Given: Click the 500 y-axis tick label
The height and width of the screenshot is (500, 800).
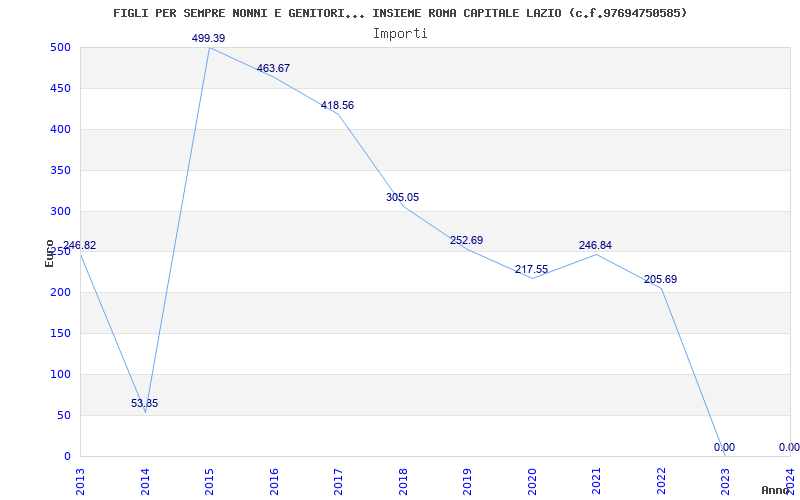Looking at the screenshot, I should tap(60, 48).
